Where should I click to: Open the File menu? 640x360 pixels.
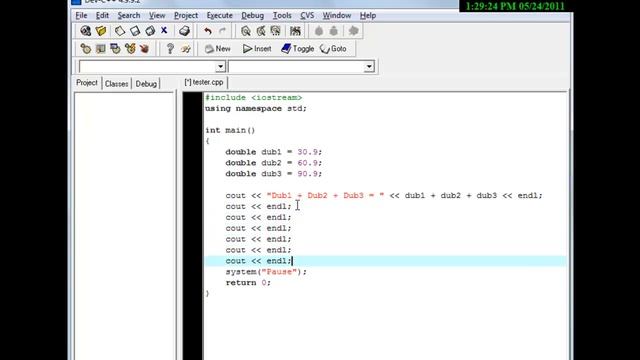[x=81, y=16]
